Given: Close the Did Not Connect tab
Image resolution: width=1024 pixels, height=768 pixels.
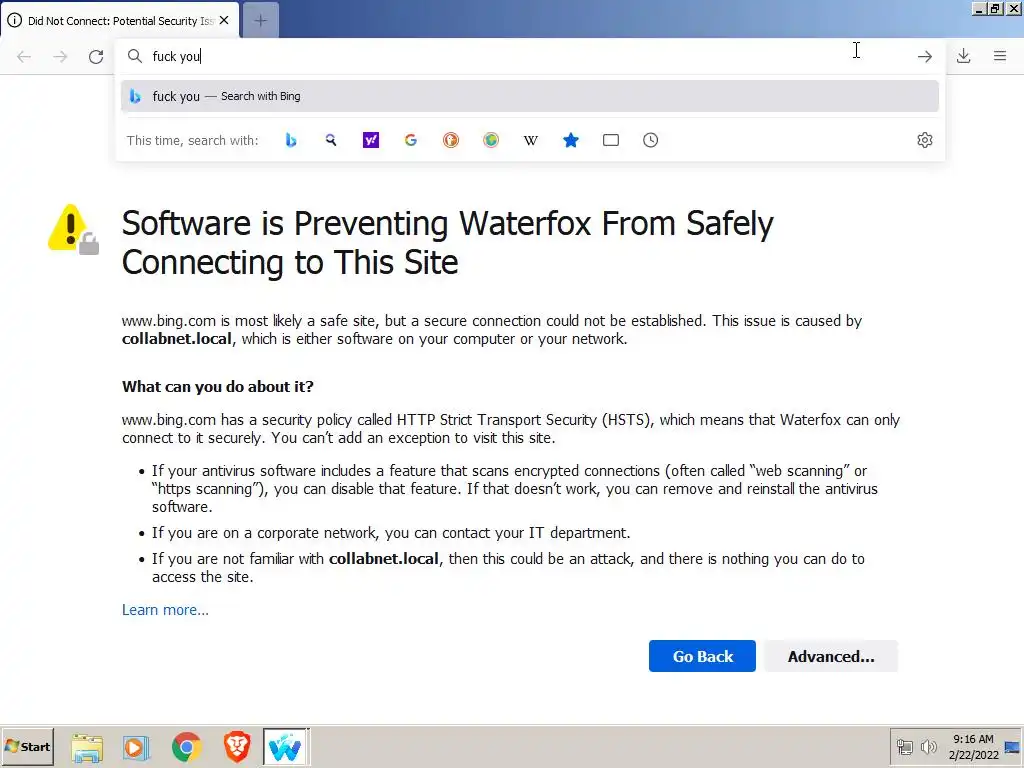Looking at the screenshot, I should click(224, 20).
